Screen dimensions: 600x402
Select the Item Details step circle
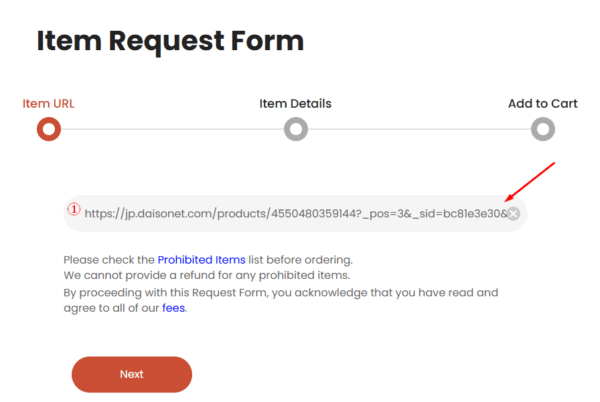(x=295, y=129)
